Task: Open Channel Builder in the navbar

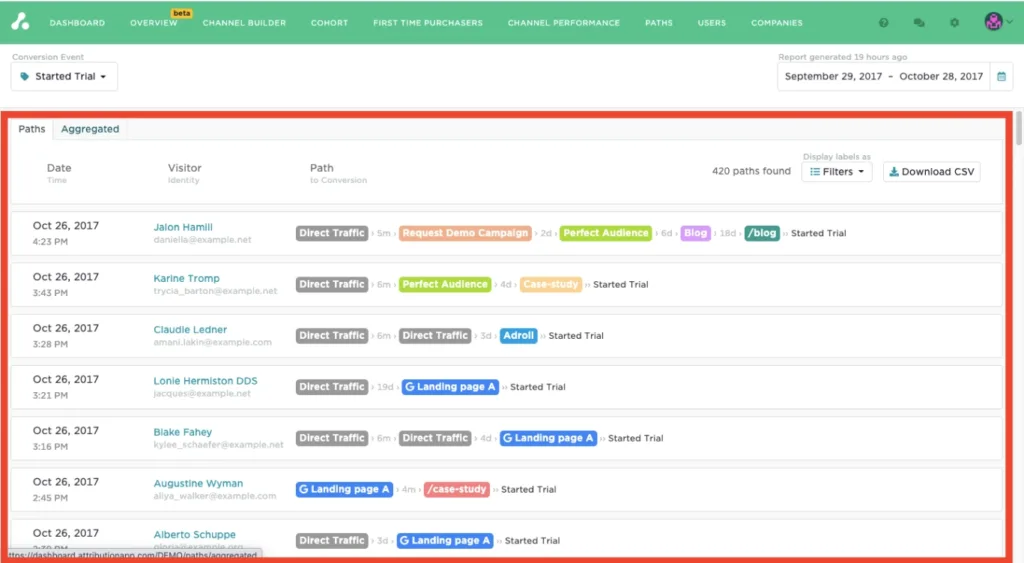Action: 244,23
